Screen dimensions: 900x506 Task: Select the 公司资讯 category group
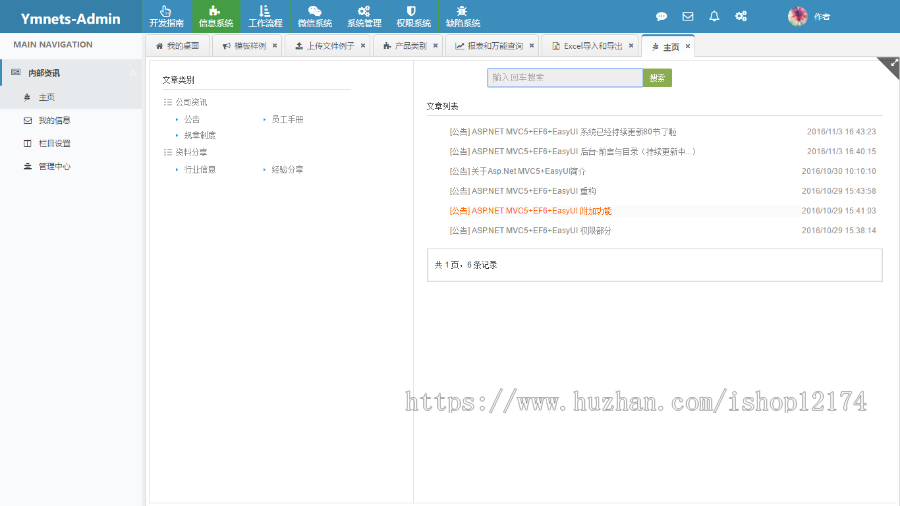191,102
